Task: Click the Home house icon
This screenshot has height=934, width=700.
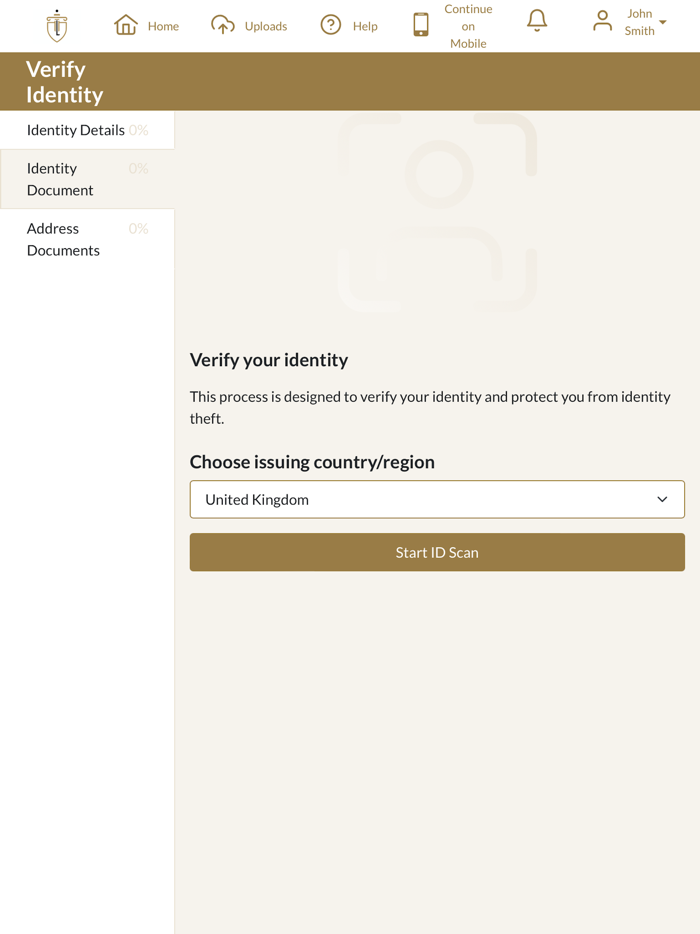Action: point(126,25)
